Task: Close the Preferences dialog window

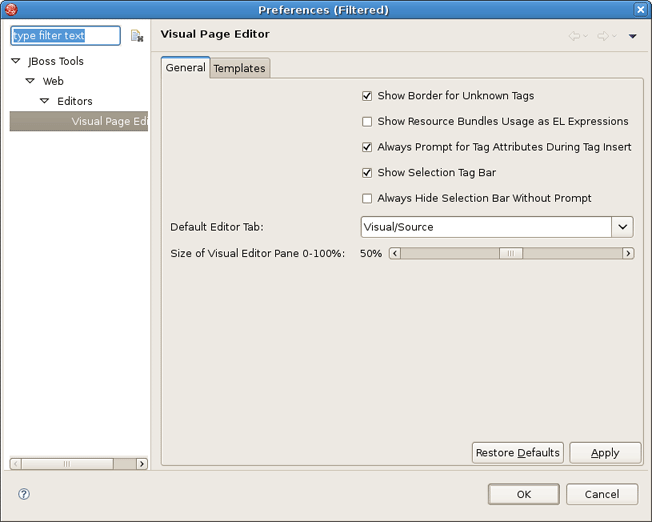Action: coord(640,10)
